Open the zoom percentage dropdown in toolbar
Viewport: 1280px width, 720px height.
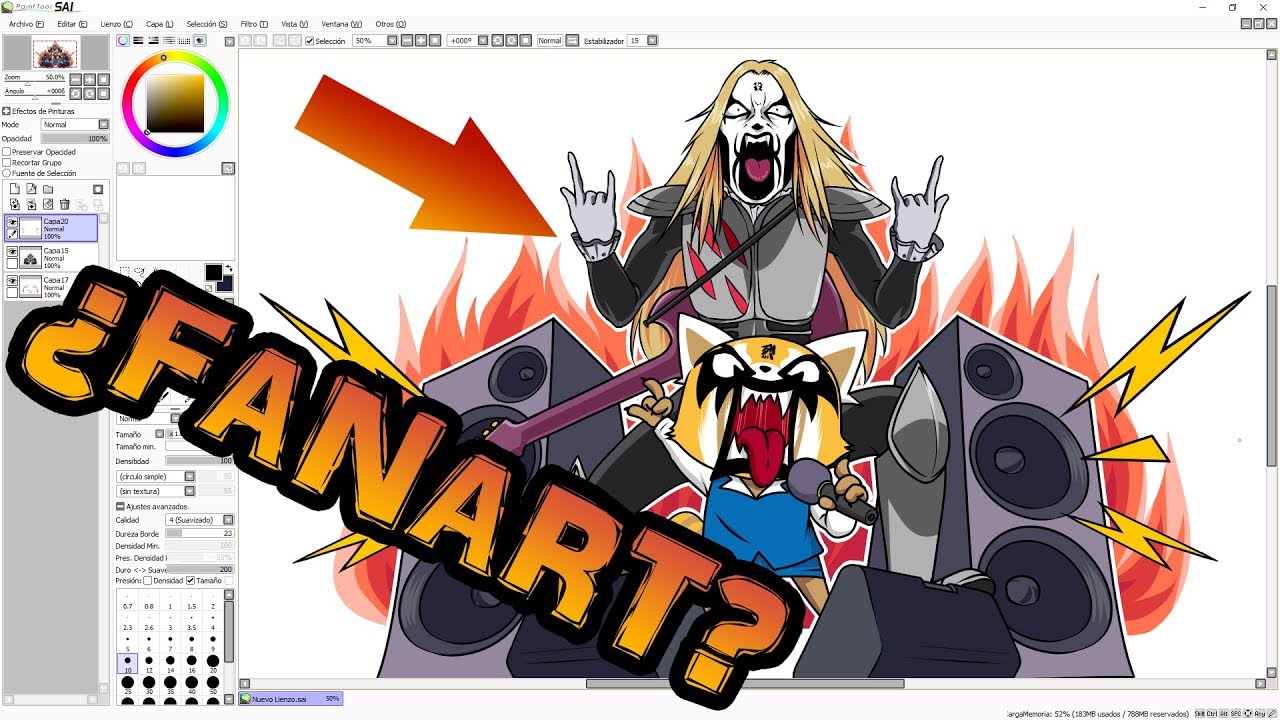392,40
